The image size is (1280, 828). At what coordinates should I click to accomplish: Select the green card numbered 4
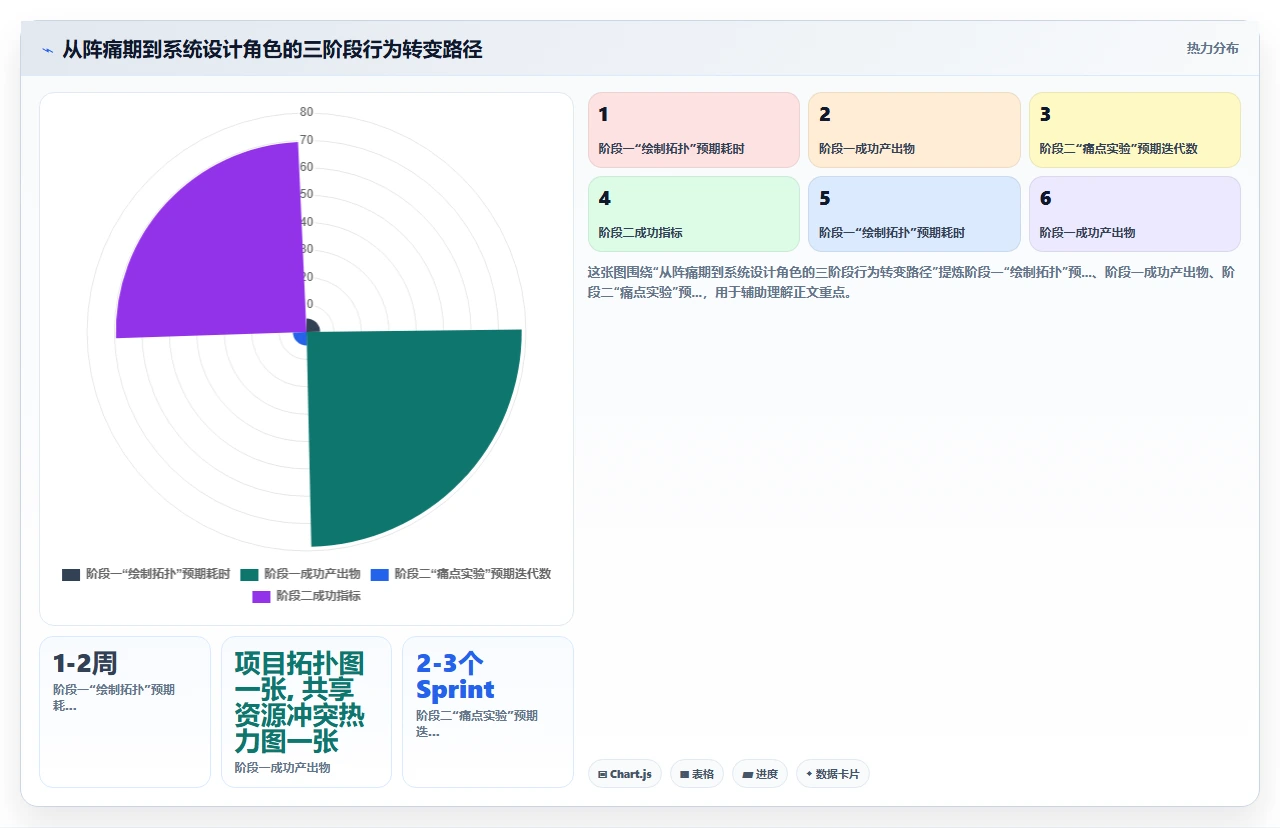(x=694, y=214)
